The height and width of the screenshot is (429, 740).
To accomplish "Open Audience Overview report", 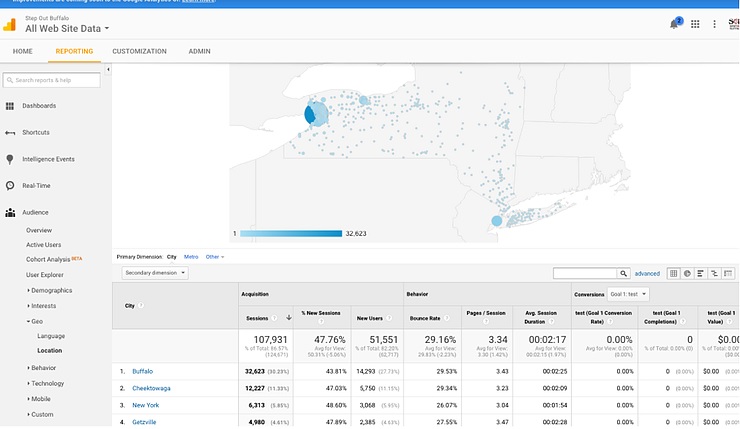I will pos(39,230).
